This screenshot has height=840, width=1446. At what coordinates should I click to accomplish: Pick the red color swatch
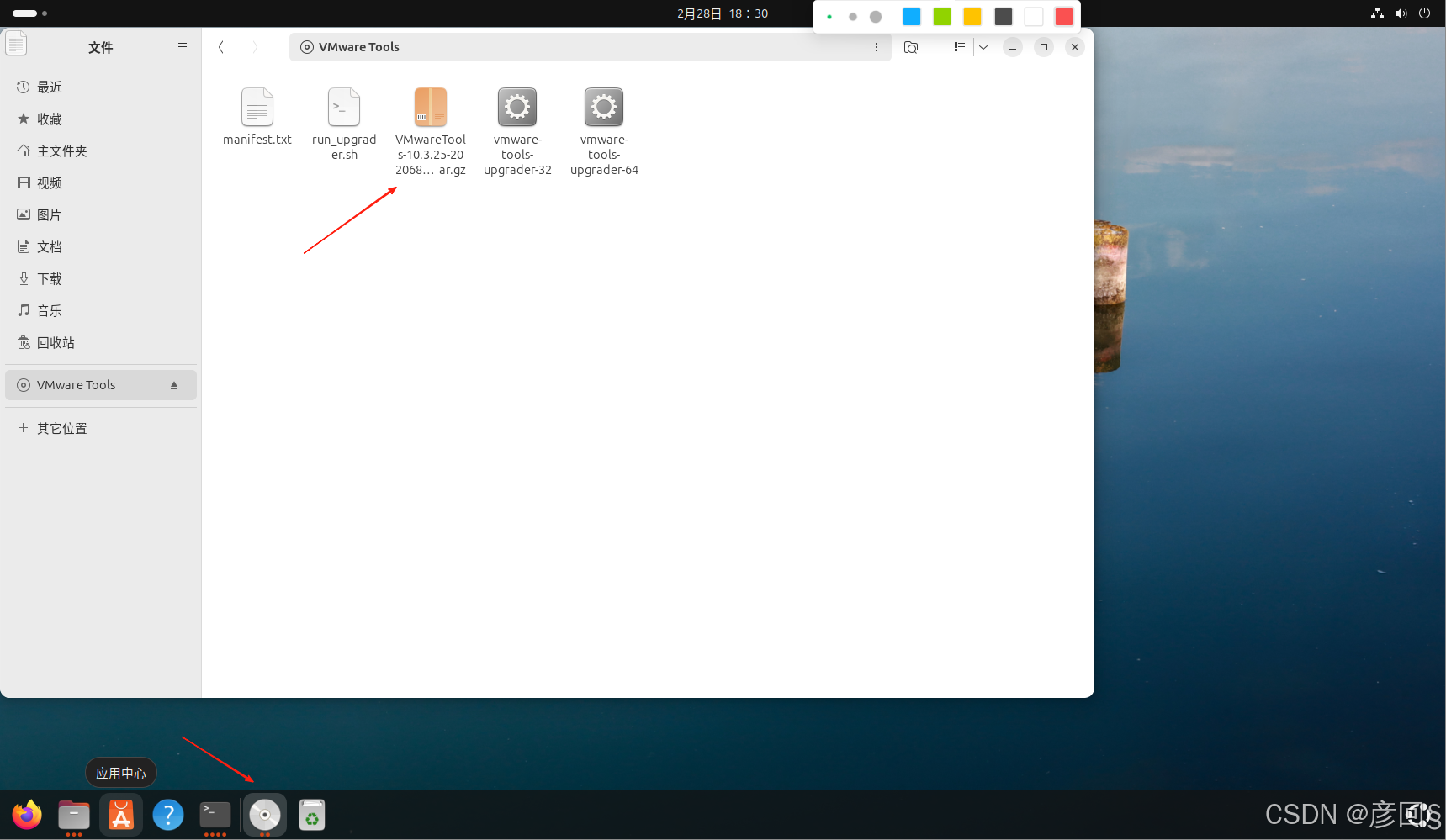click(1064, 17)
